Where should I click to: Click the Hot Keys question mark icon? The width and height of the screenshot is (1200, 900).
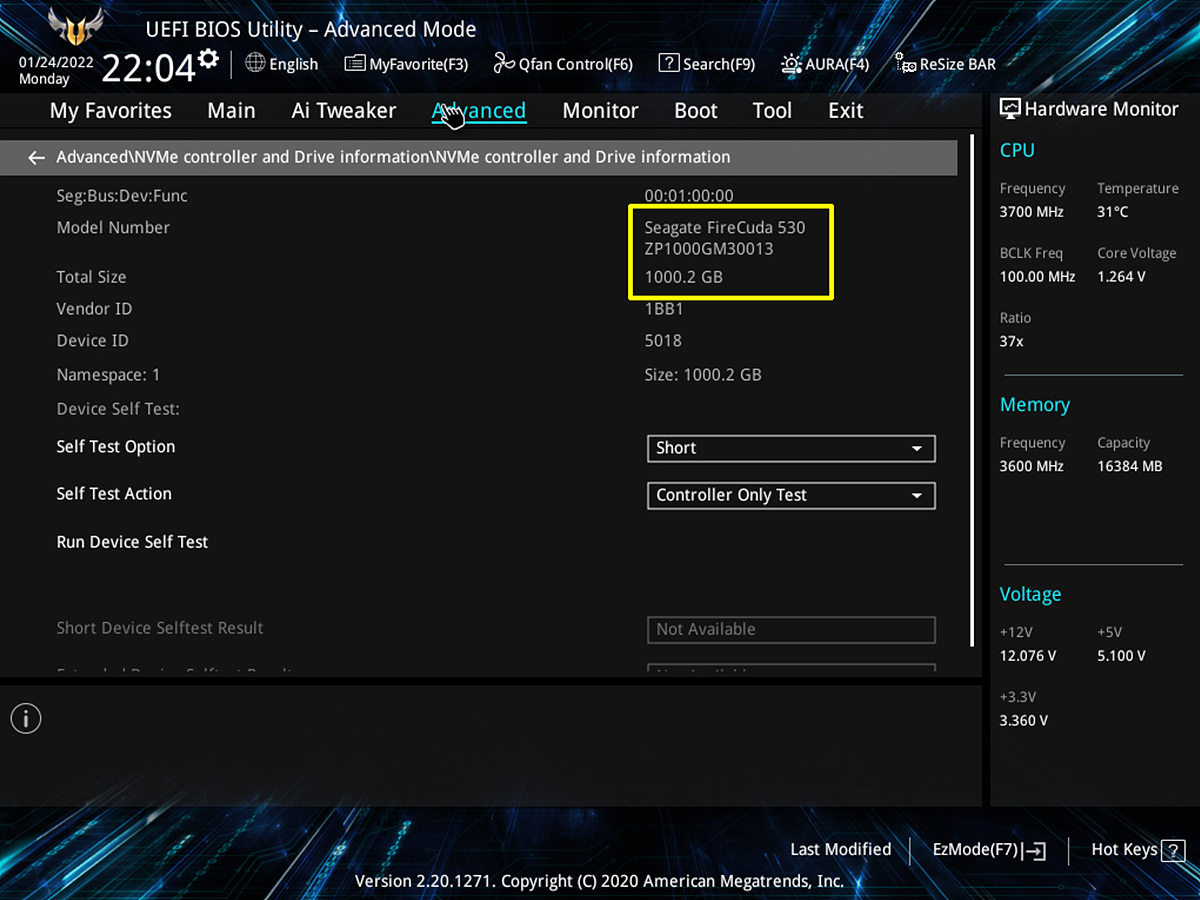tap(1173, 850)
